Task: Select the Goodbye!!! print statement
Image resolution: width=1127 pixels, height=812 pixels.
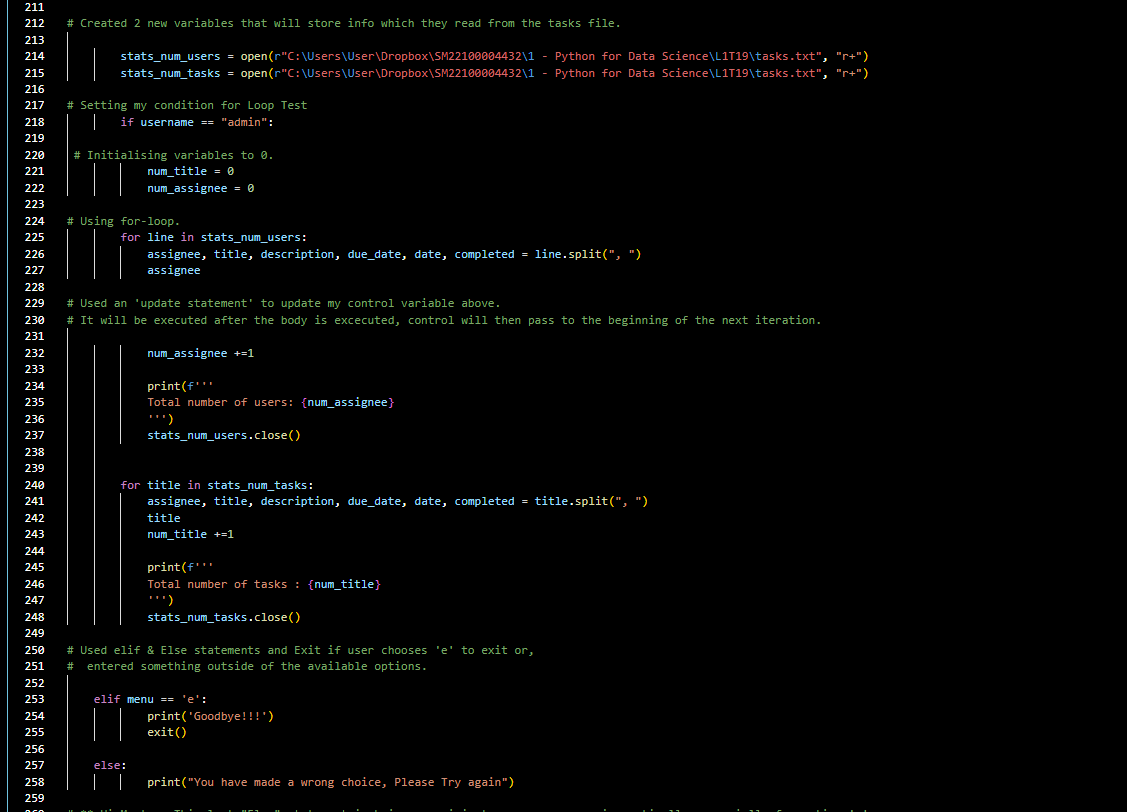Action: pyautogui.click(x=212, y=715)
